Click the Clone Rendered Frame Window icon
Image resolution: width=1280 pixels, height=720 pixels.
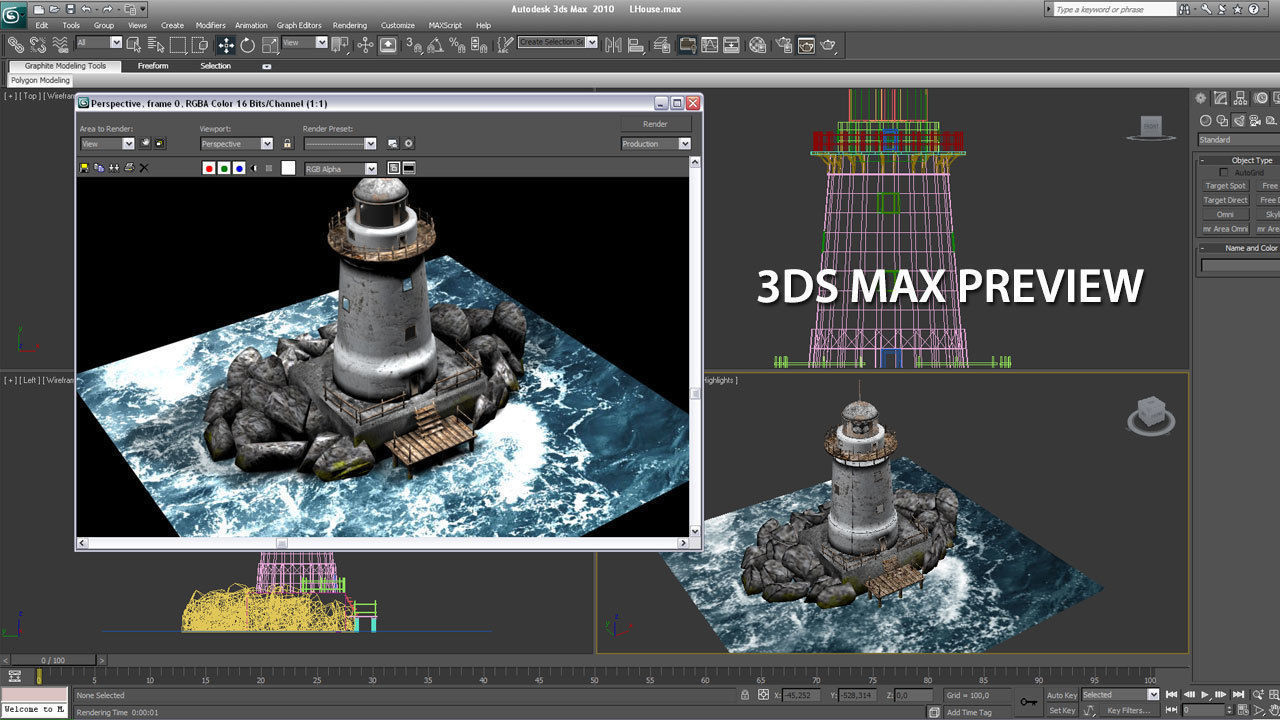click(x=114, y=168)
